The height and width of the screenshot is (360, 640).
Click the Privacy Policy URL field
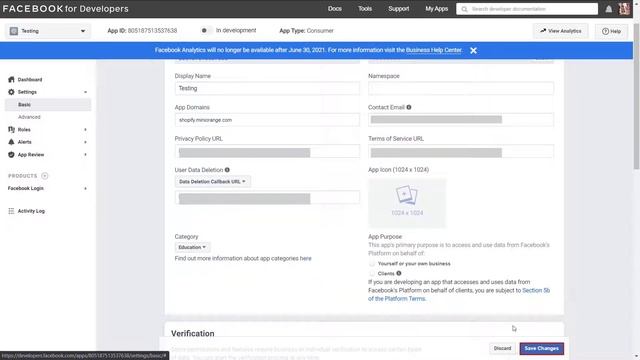pyautogui.click(x=267, y=151)
